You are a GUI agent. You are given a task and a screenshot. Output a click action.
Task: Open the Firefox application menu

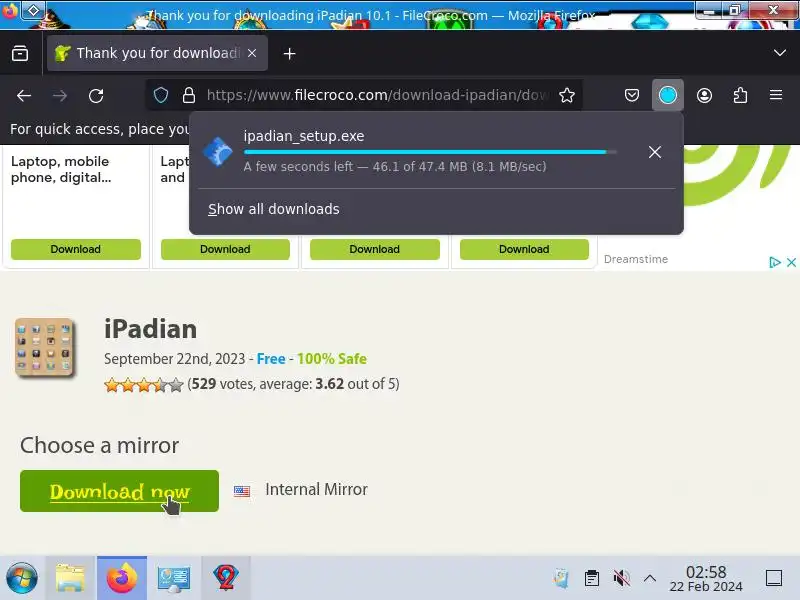pyautogui.click(x=776, y=95)
